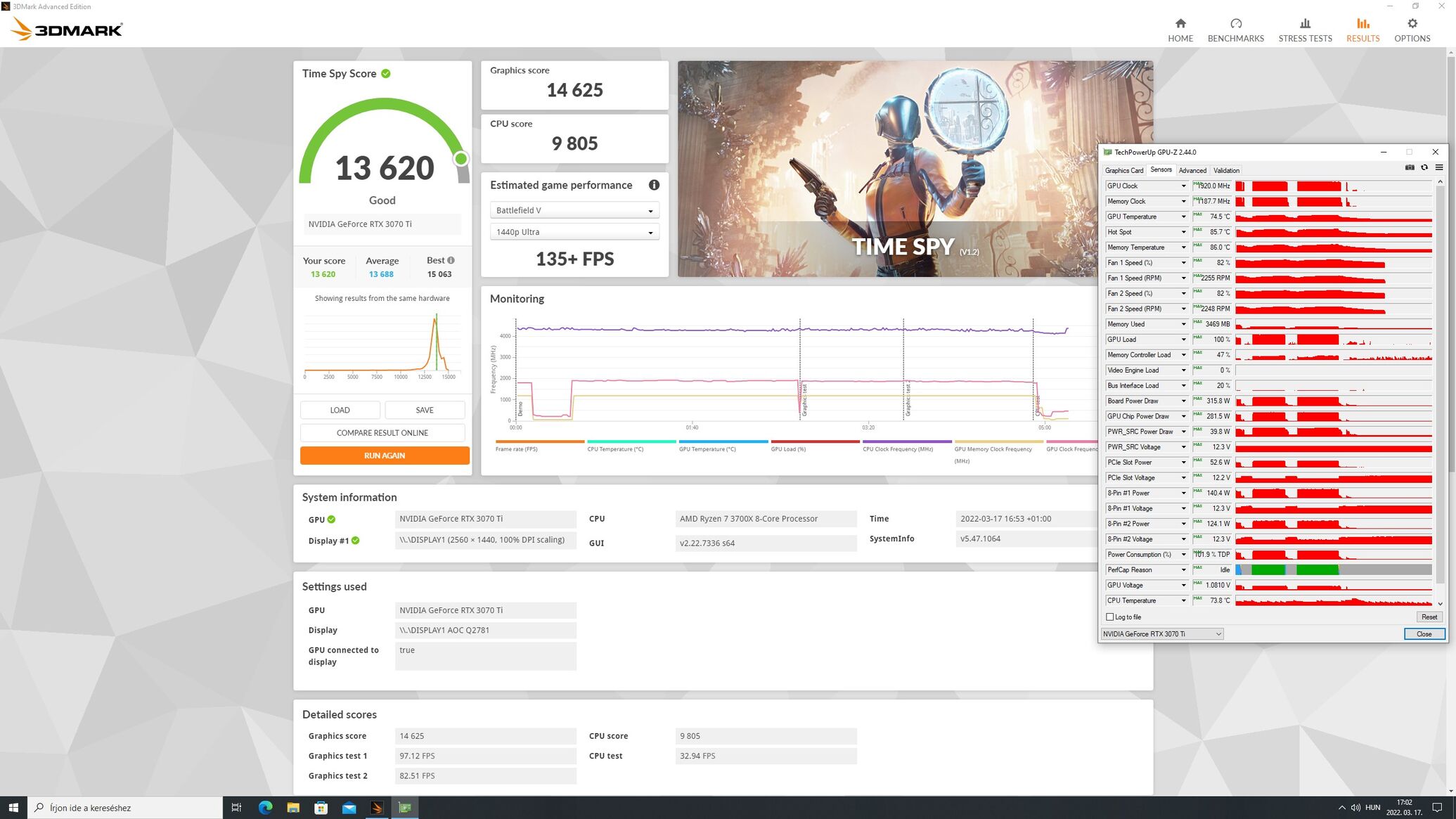The height and width of the screenshot is (819, 1456).
Task: Click the Close button in GPU-Z
Action: tap(1424, 634)
